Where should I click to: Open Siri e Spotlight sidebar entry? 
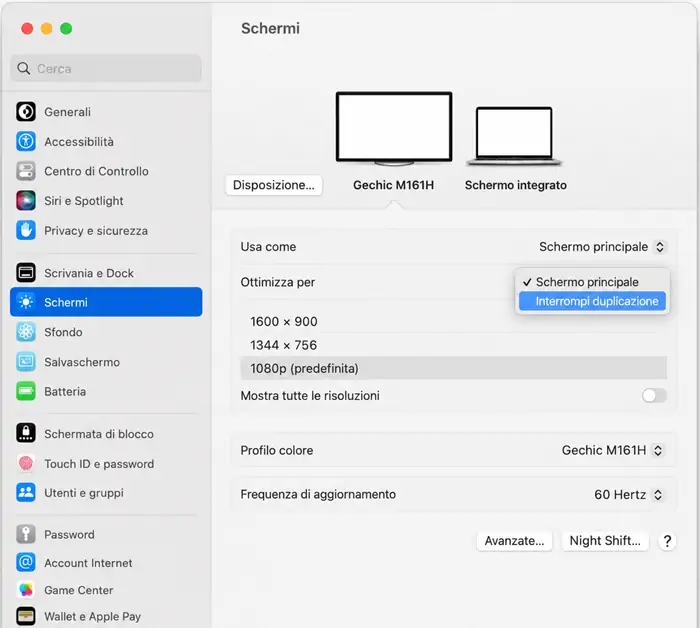coord(106,201)
